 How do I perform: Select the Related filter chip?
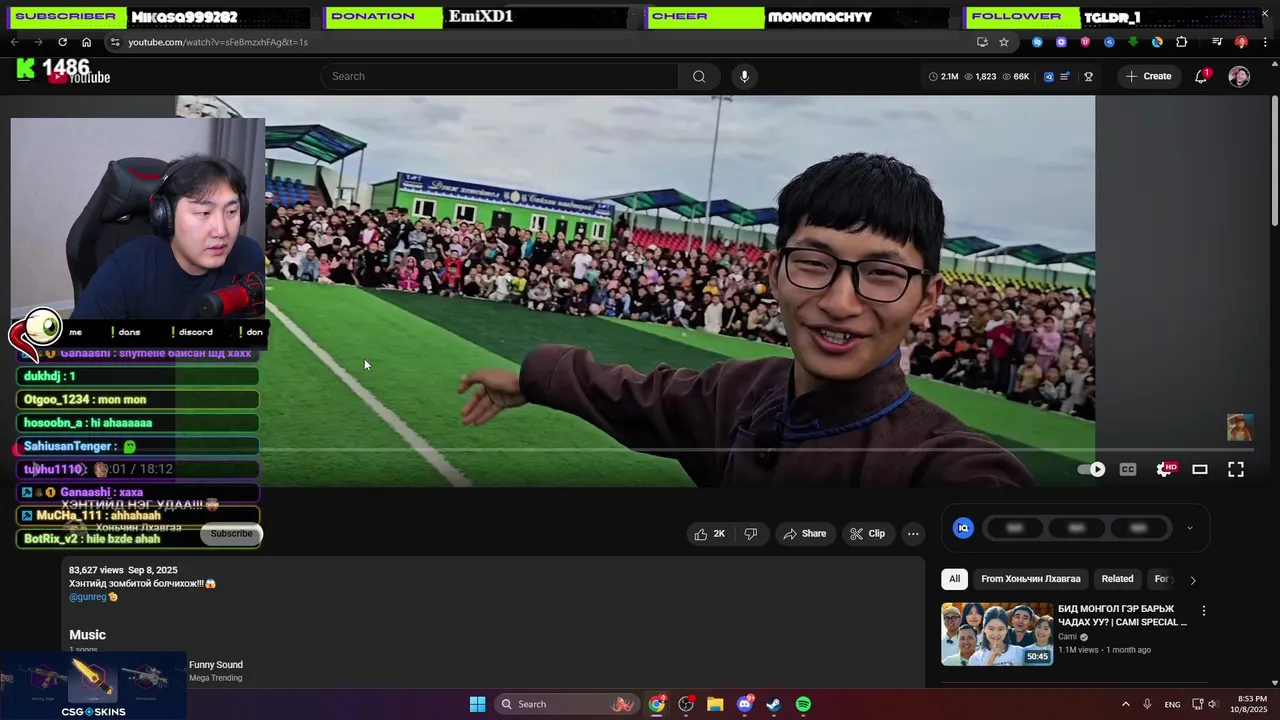pos(1117,579)
